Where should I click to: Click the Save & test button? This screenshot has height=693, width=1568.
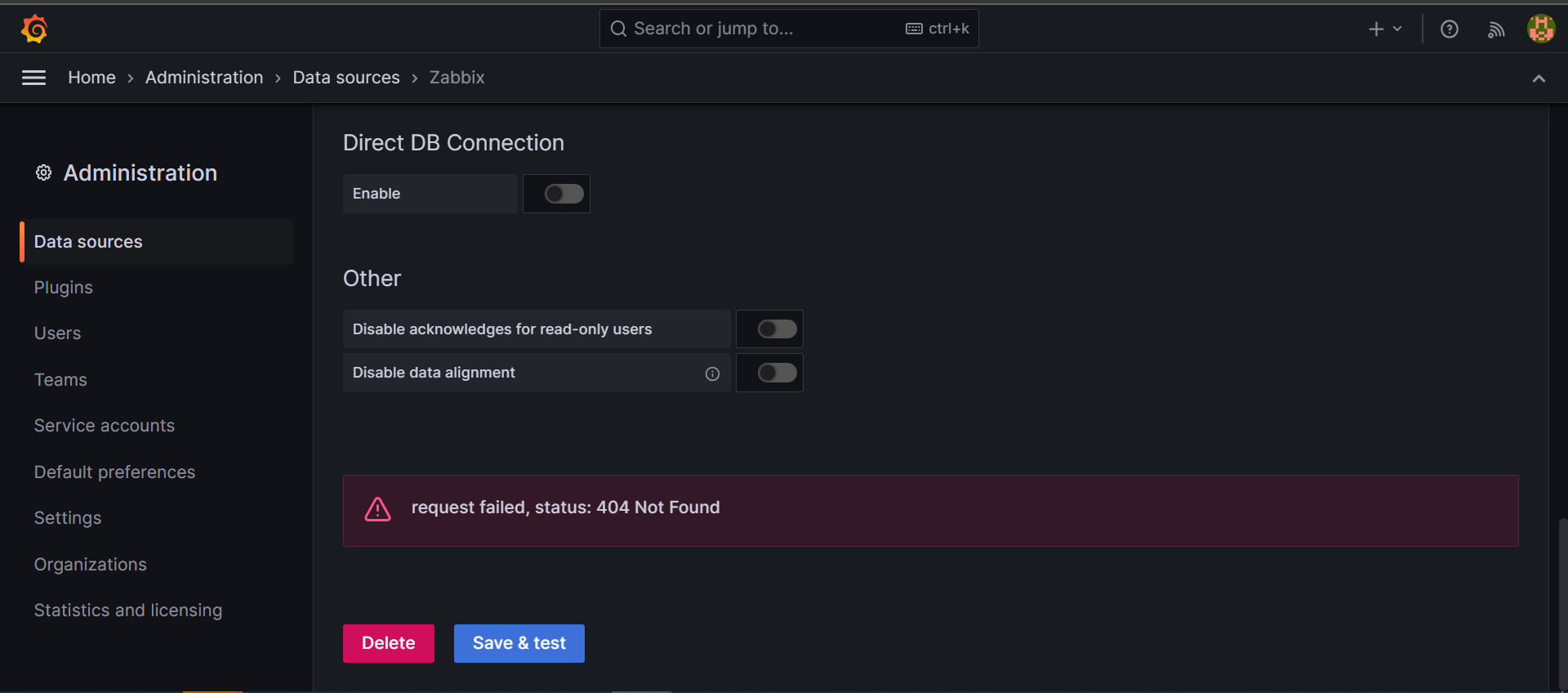519,643
